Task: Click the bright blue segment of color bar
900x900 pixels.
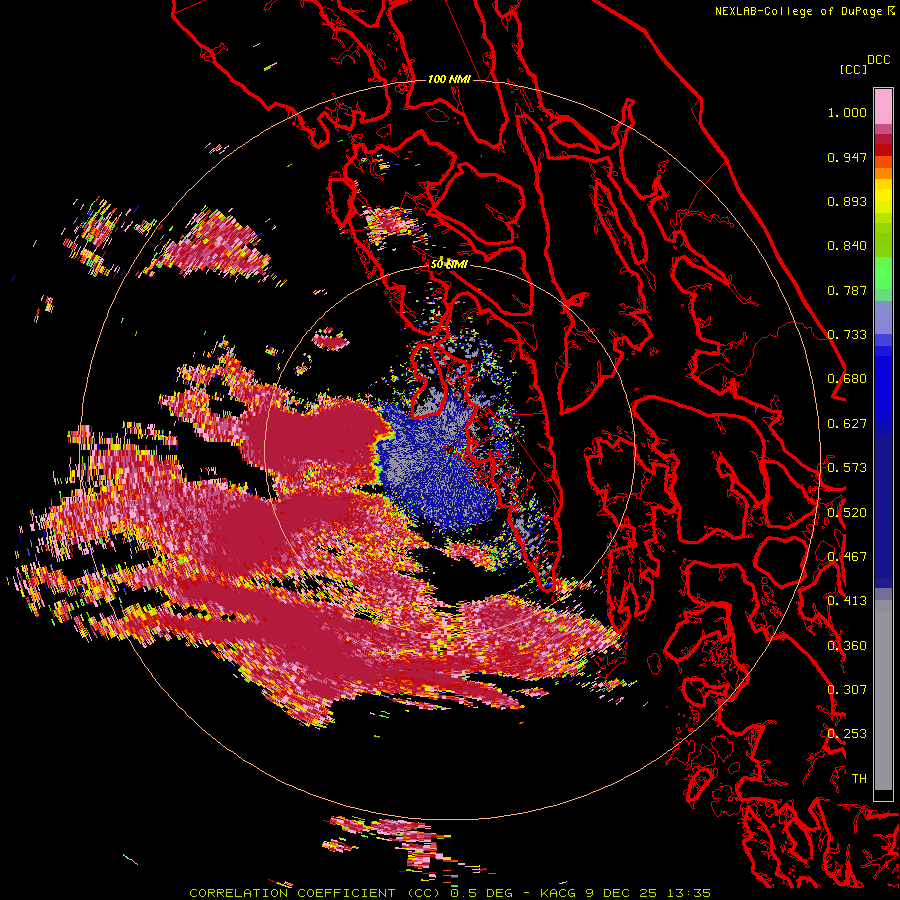Action: coord(883,385)
